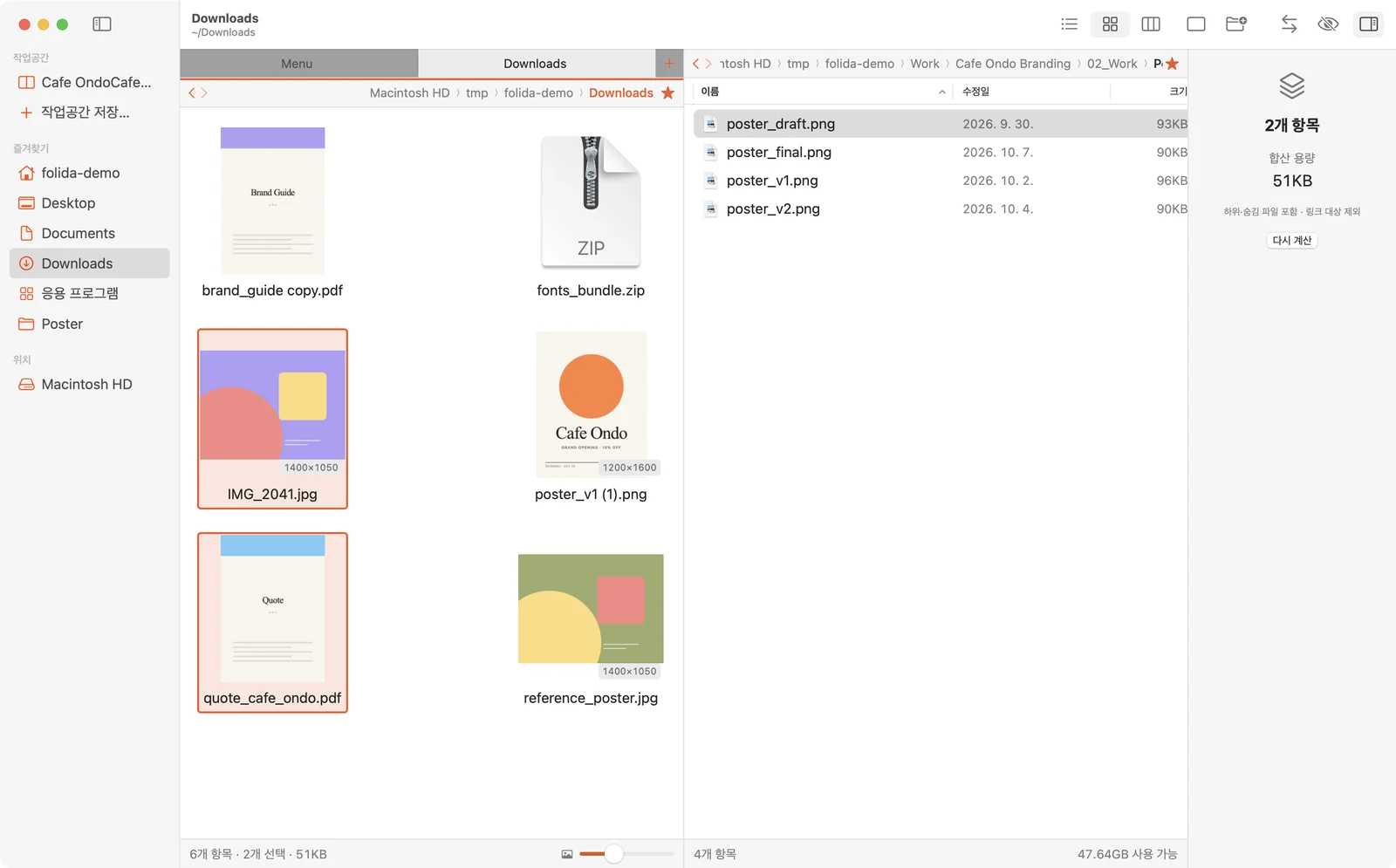Screen dimensions: 1396x868
Task: Open 응용 프로그램 in sidebar
Action: pos(89,293)
